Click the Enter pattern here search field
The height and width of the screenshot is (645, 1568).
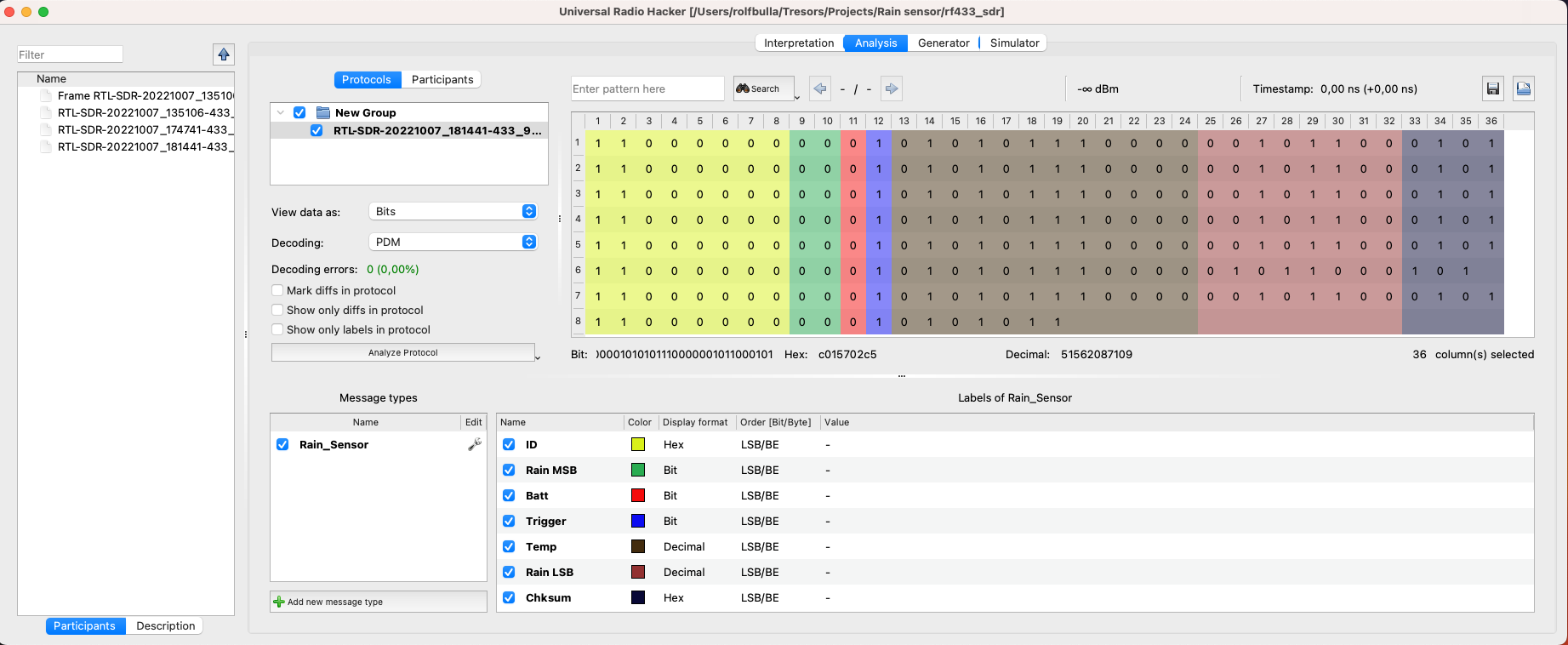point(647,88)
